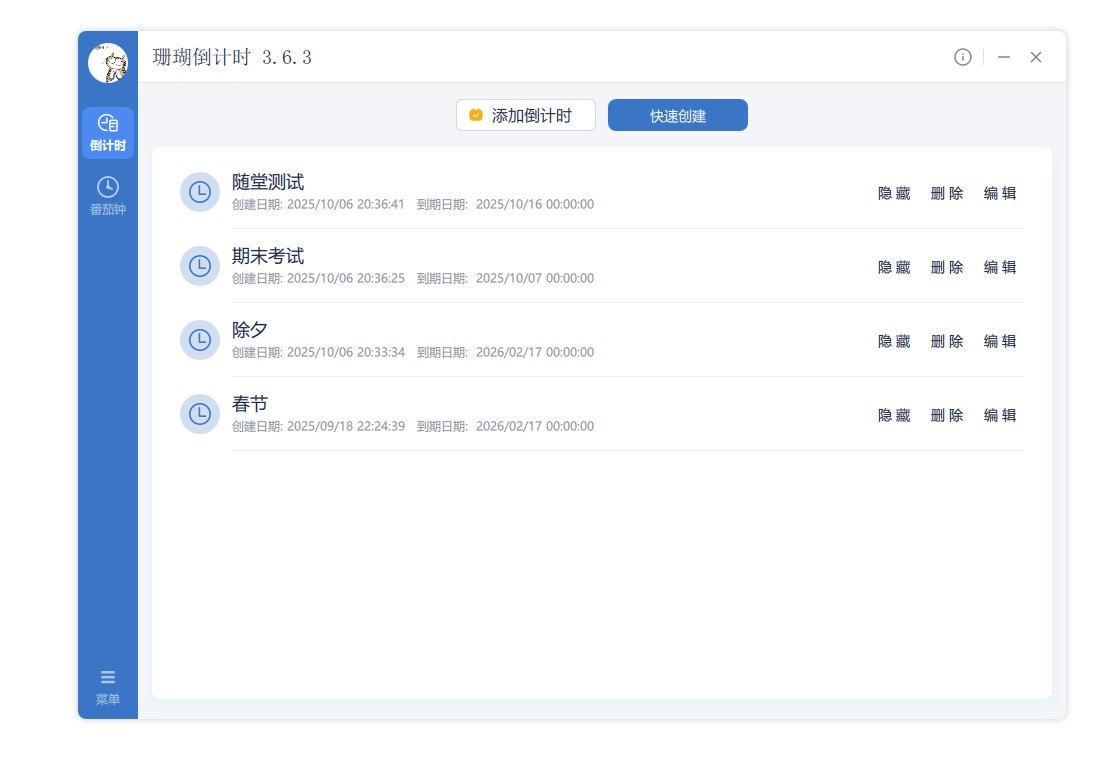Click the user avatar in sidebar
This screenshot has width=1120, height=760.
coord(108,63)
